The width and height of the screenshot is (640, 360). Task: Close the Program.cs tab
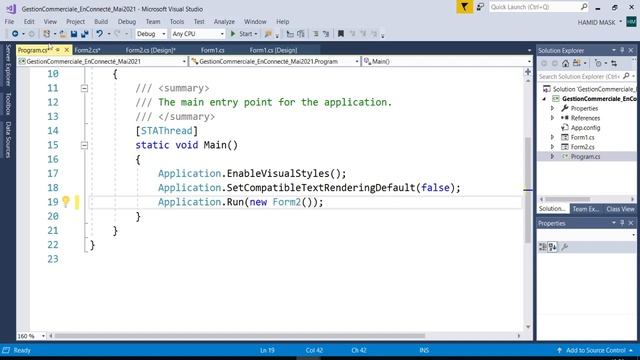[67, 50]
